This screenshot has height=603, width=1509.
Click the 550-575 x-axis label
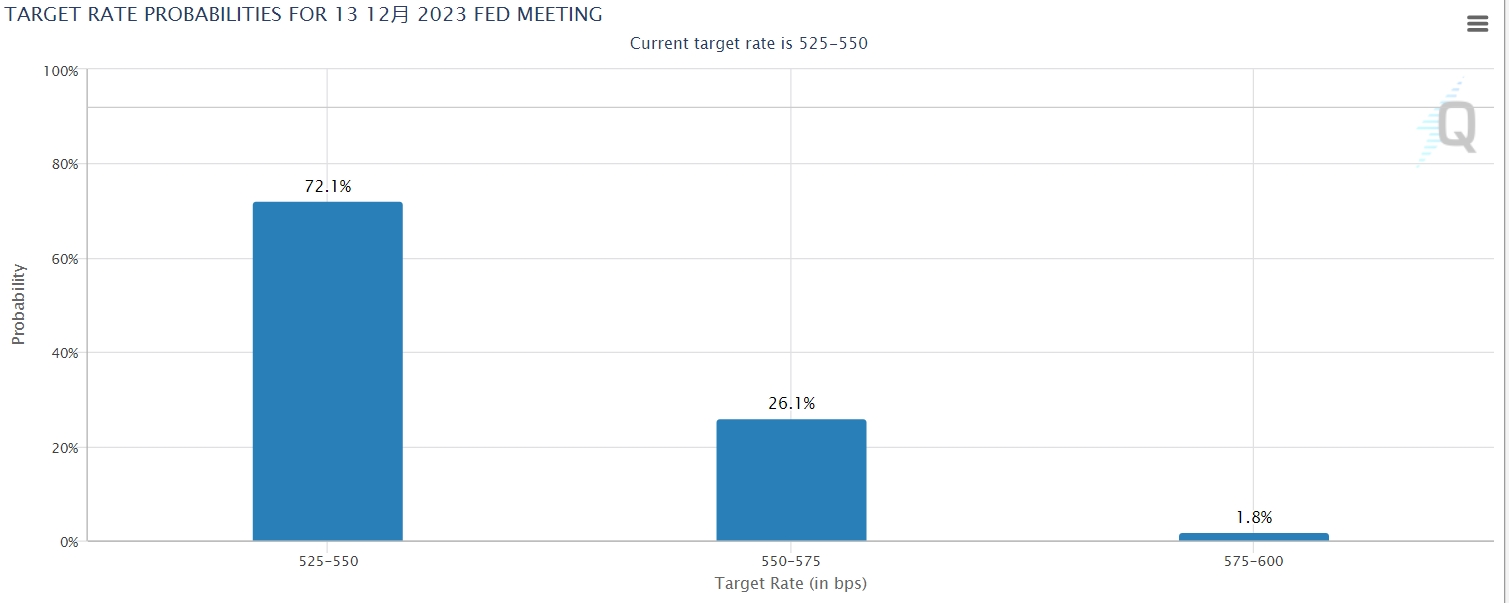791,561
